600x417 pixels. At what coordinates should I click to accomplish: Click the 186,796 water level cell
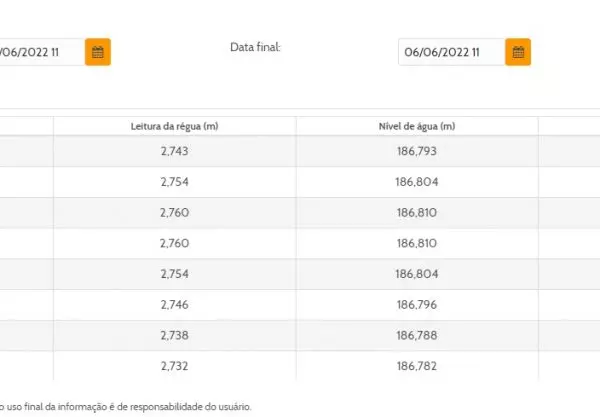coord(417,304)
